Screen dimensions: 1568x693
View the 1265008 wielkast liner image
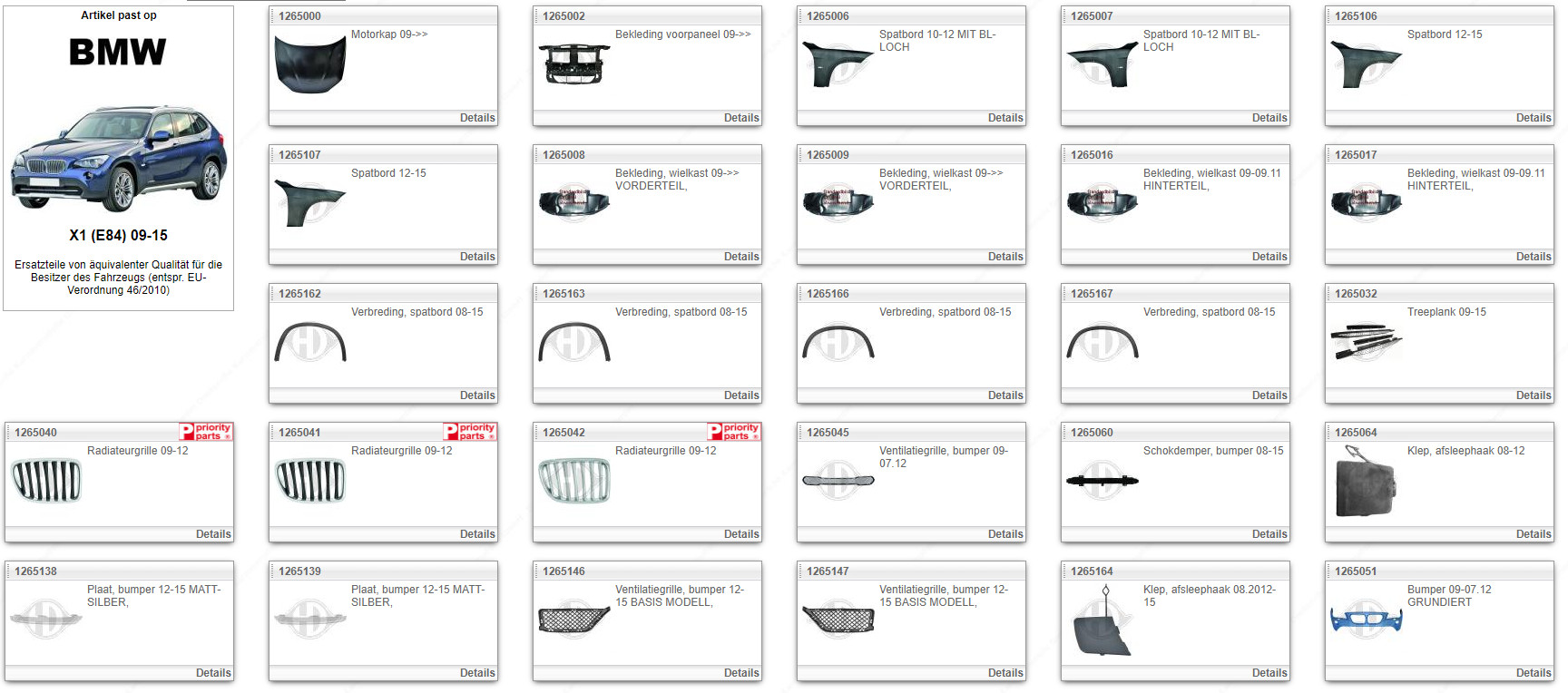pos(574,203)
